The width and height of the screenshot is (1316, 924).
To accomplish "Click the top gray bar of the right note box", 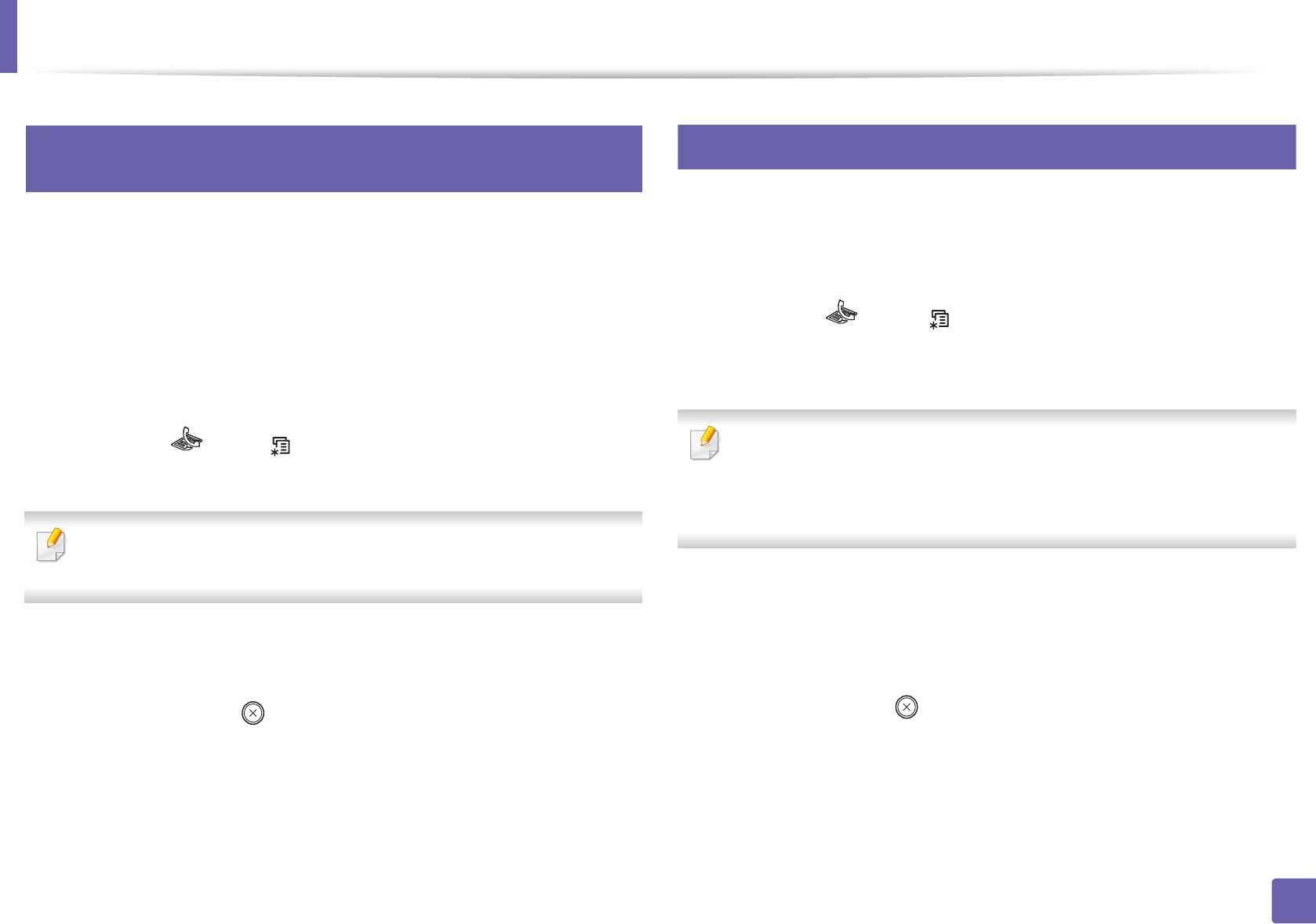I will click(x=986, y=416).
